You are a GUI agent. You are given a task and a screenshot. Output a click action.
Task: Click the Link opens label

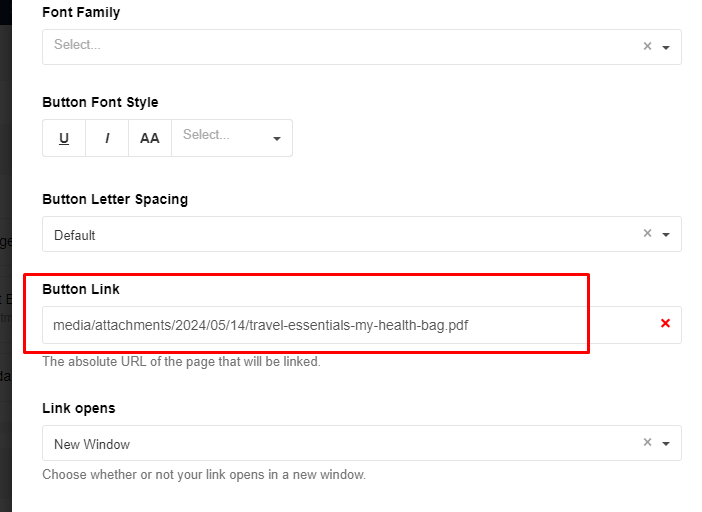79,408
